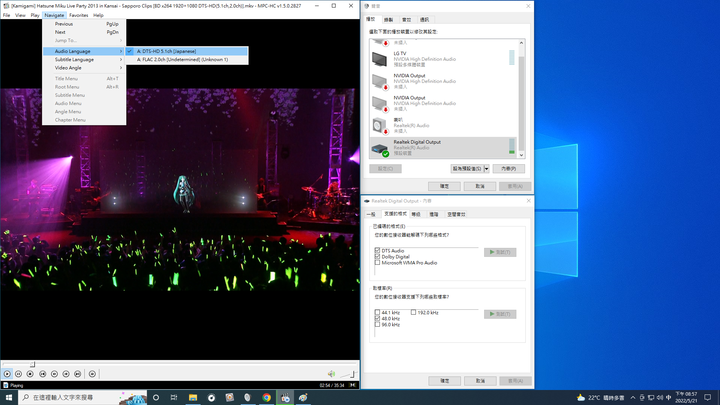
Task: Close the Navigate menu from the menu bar
Action: tap(54, 15)
